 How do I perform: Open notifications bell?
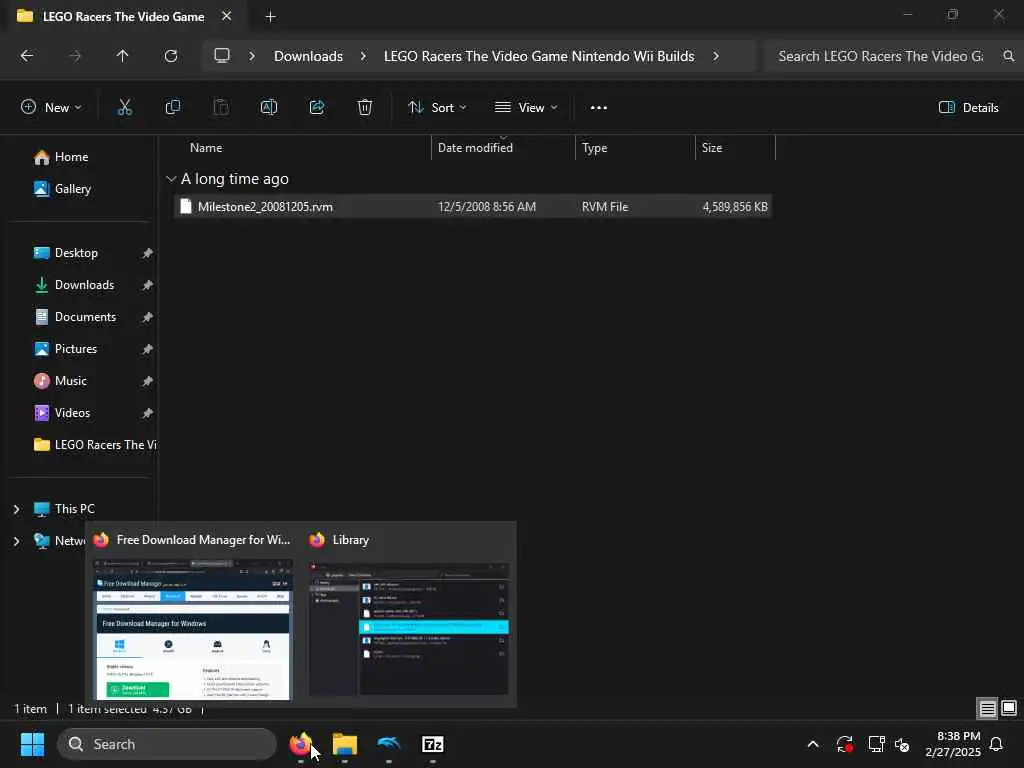pos(997,744)
